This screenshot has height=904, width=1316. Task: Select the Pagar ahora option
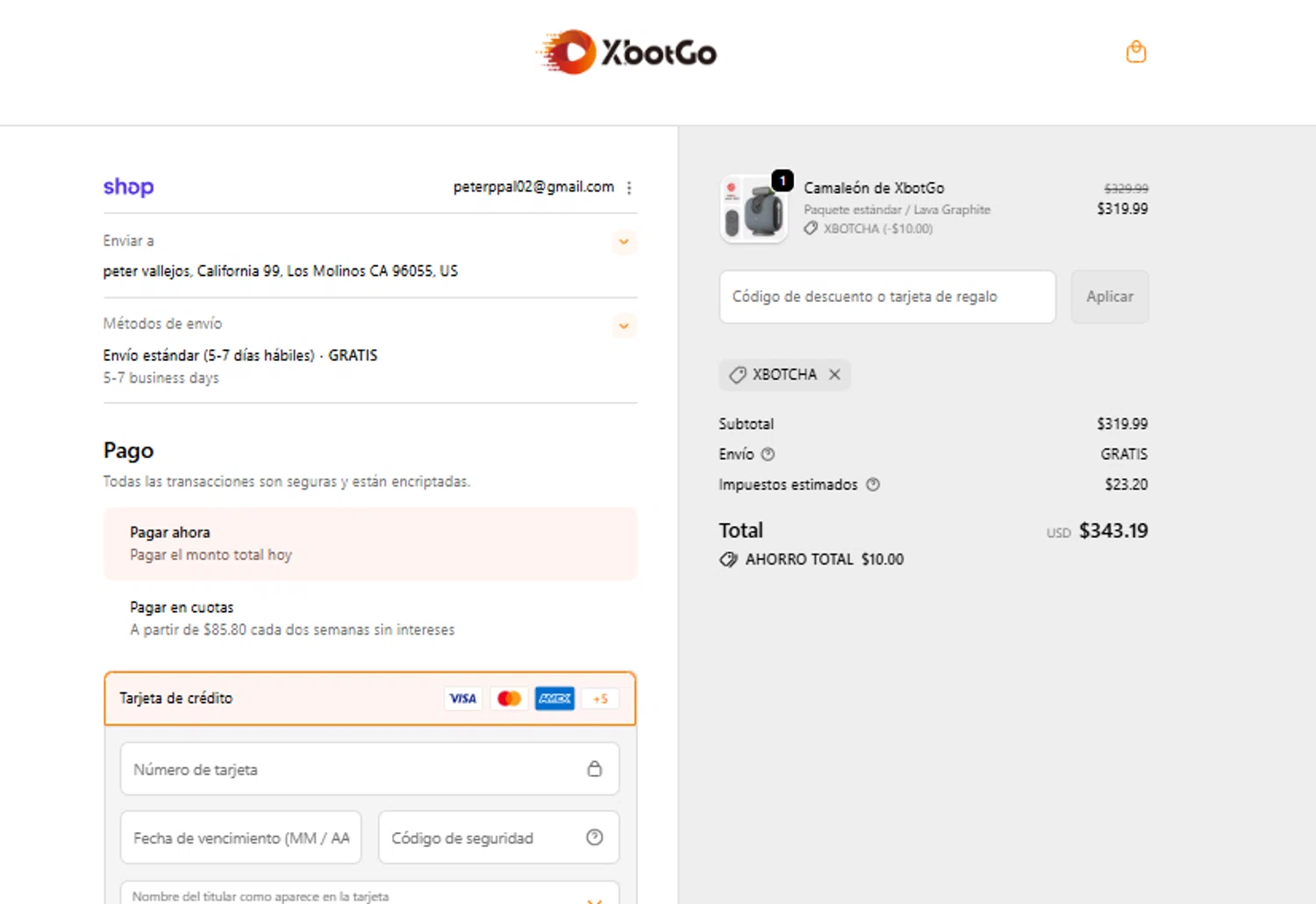point(370,543)
